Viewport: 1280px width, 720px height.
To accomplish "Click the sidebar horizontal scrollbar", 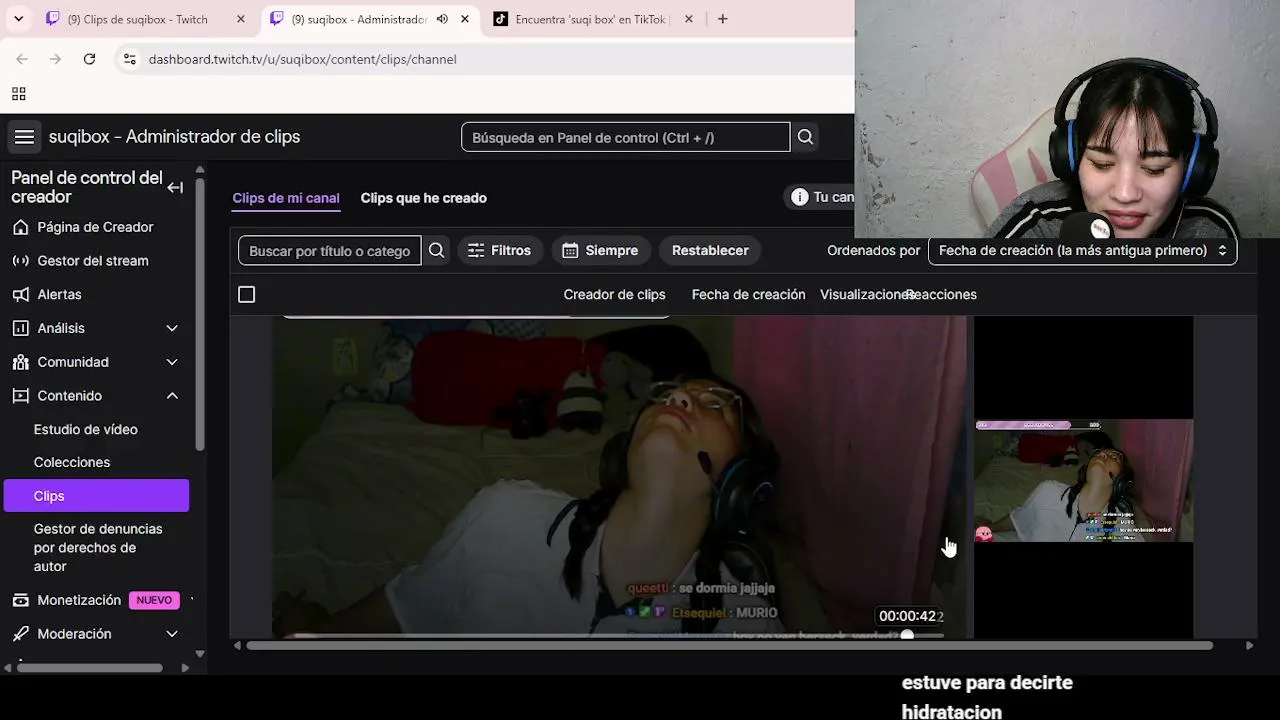I will [x=90, y=667].
